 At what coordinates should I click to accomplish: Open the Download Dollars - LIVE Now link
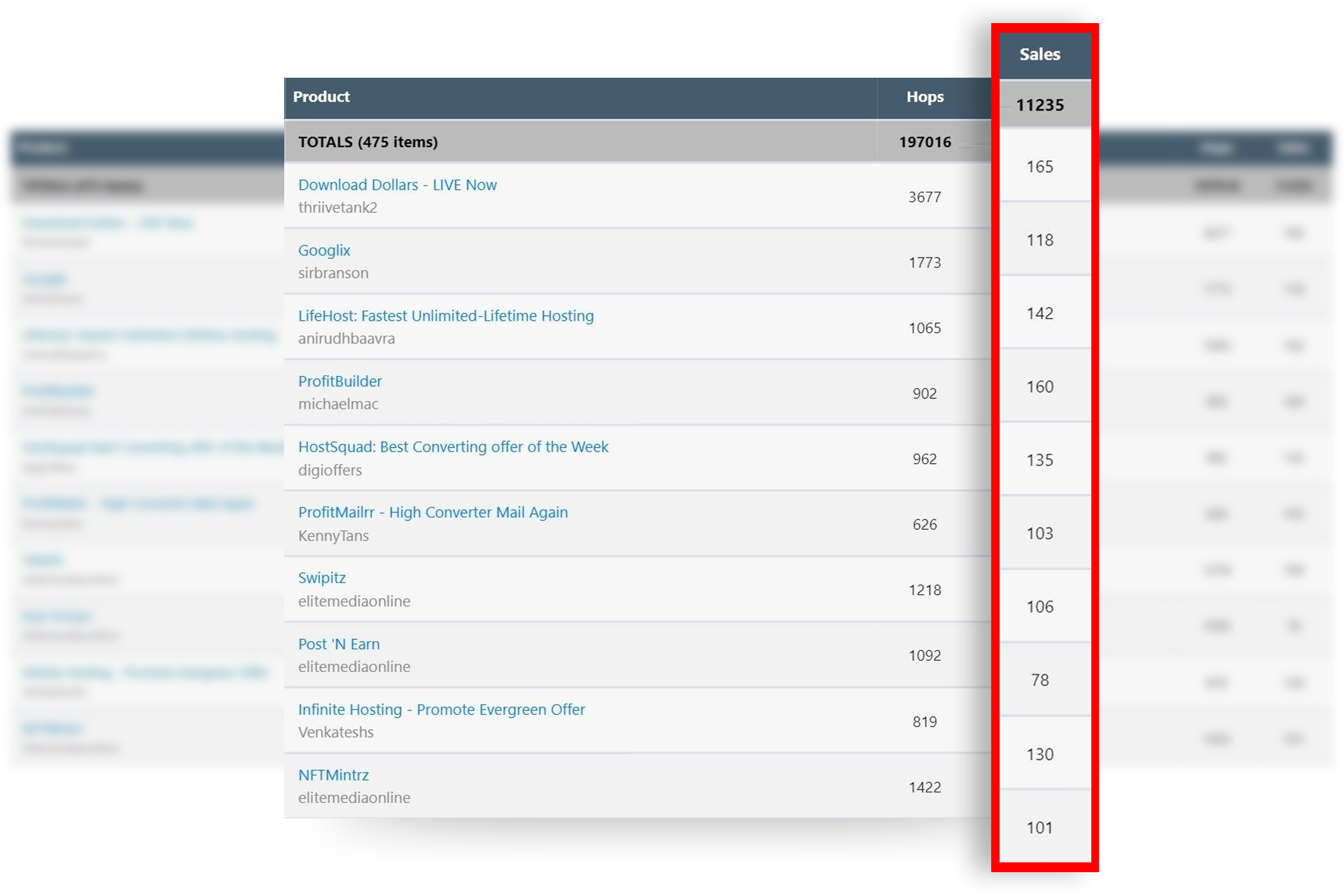point(397,185)
